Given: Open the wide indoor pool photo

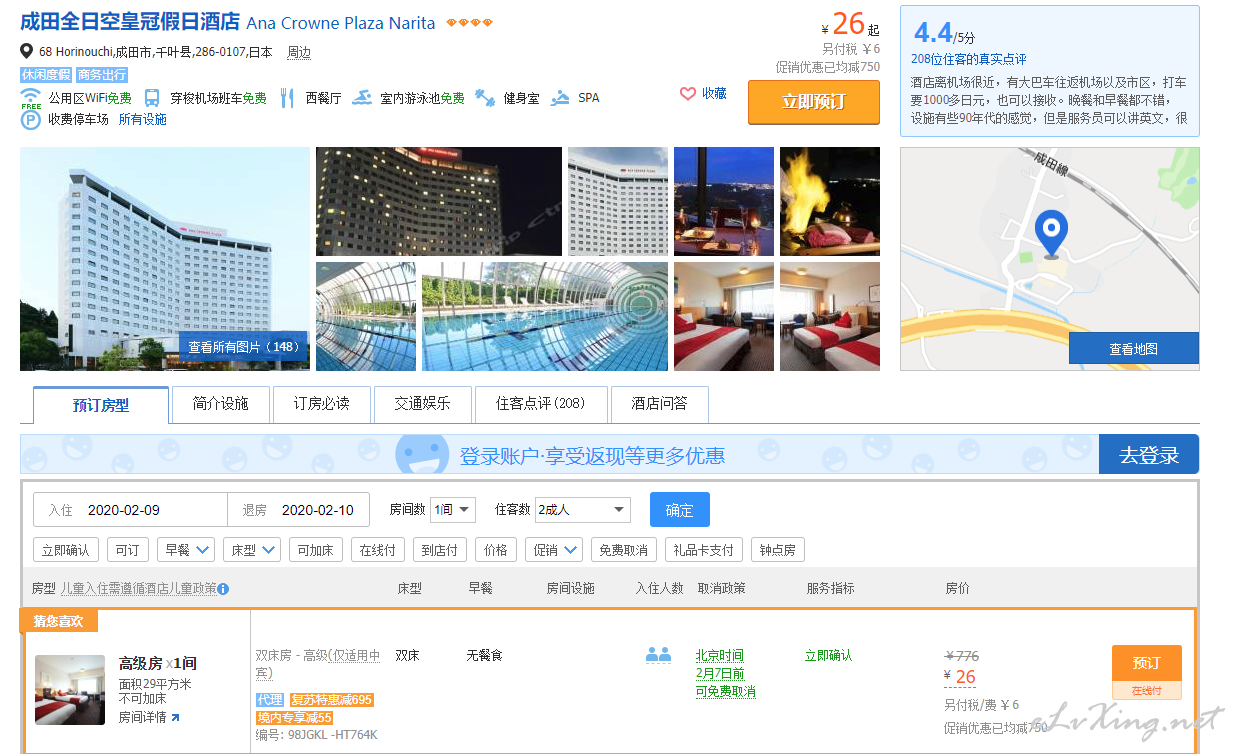Looking at the screenshot, I should coord(545,317).
